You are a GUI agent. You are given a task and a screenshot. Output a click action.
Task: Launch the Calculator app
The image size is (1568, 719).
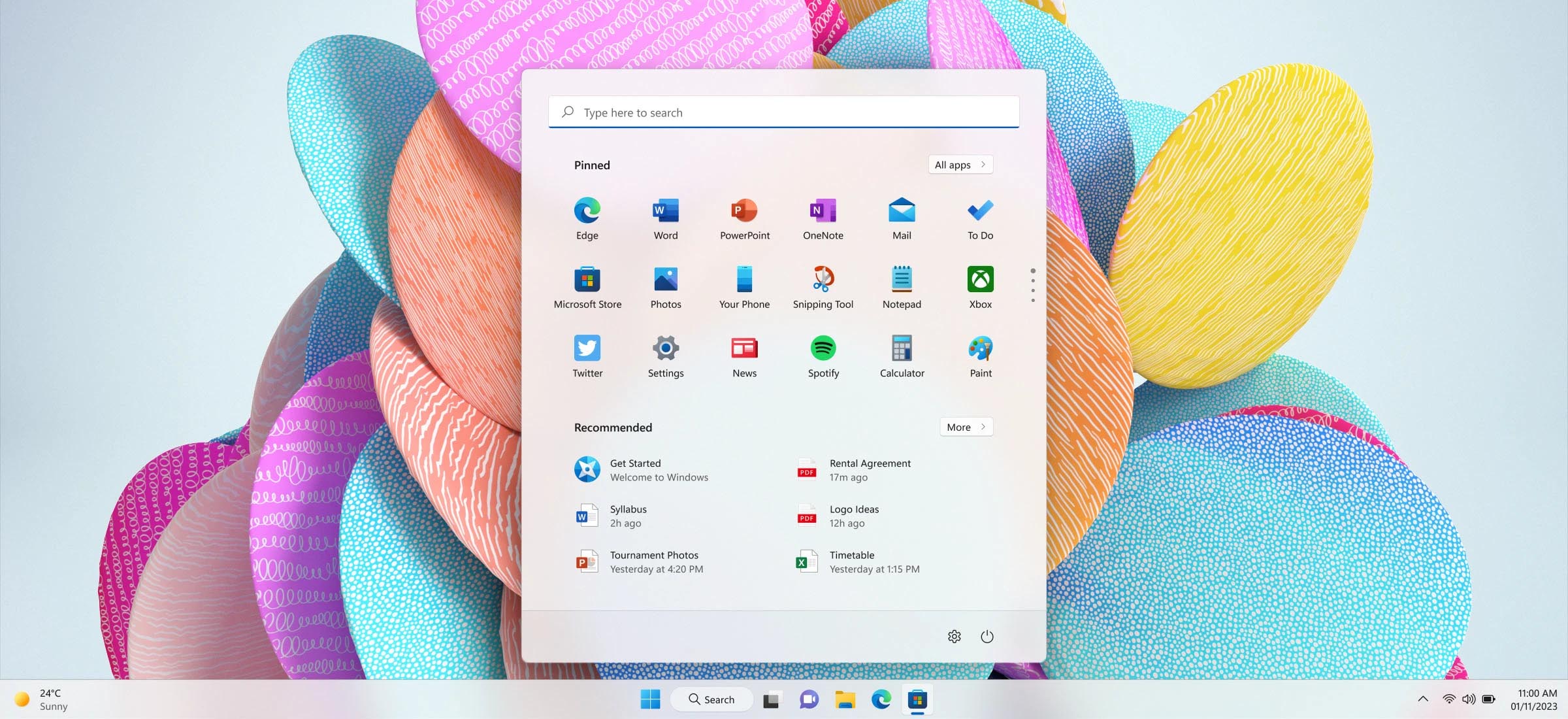[x=902, y=356]
